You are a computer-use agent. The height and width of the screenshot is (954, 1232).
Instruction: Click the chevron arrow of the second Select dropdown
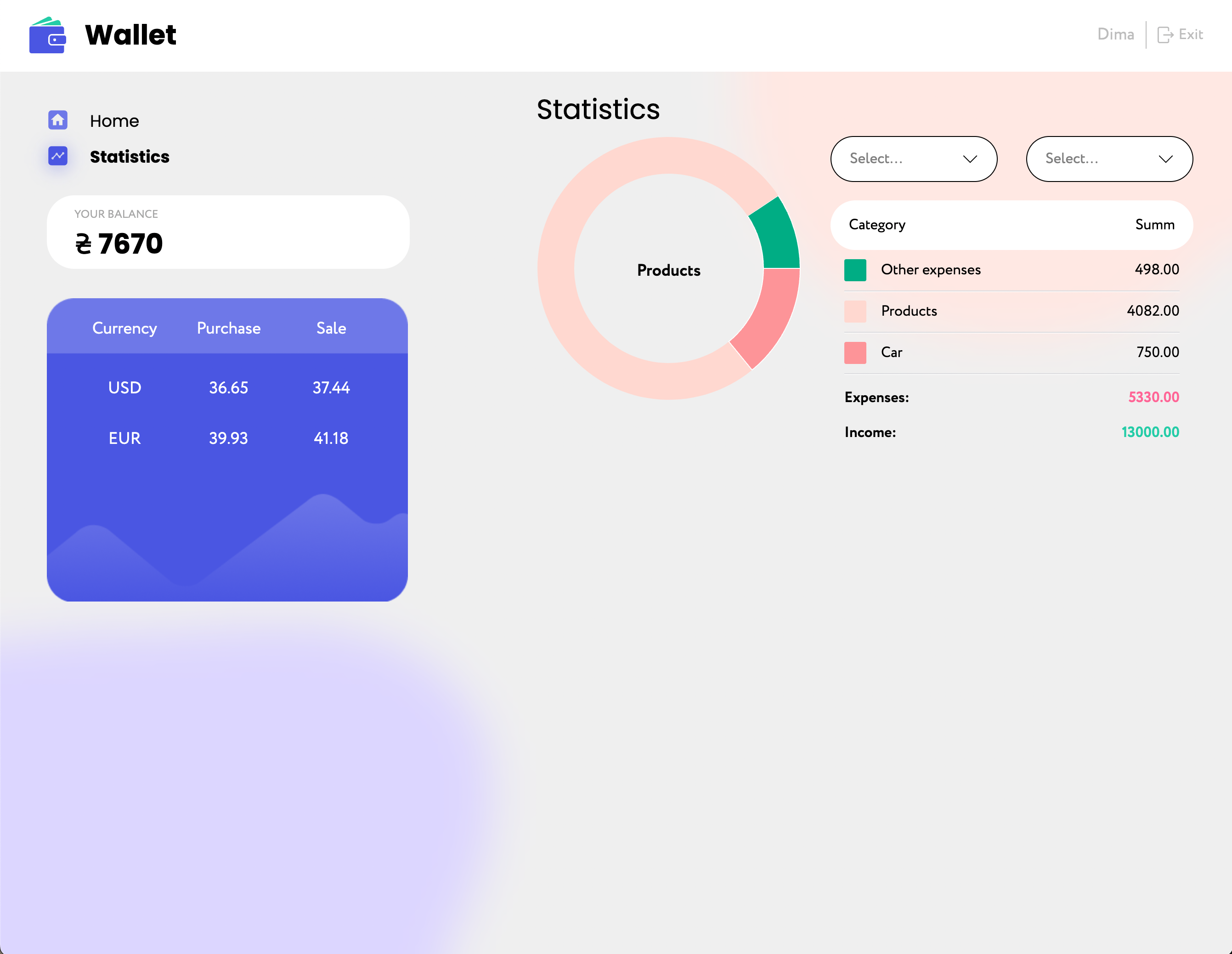tap(1165, 159)
